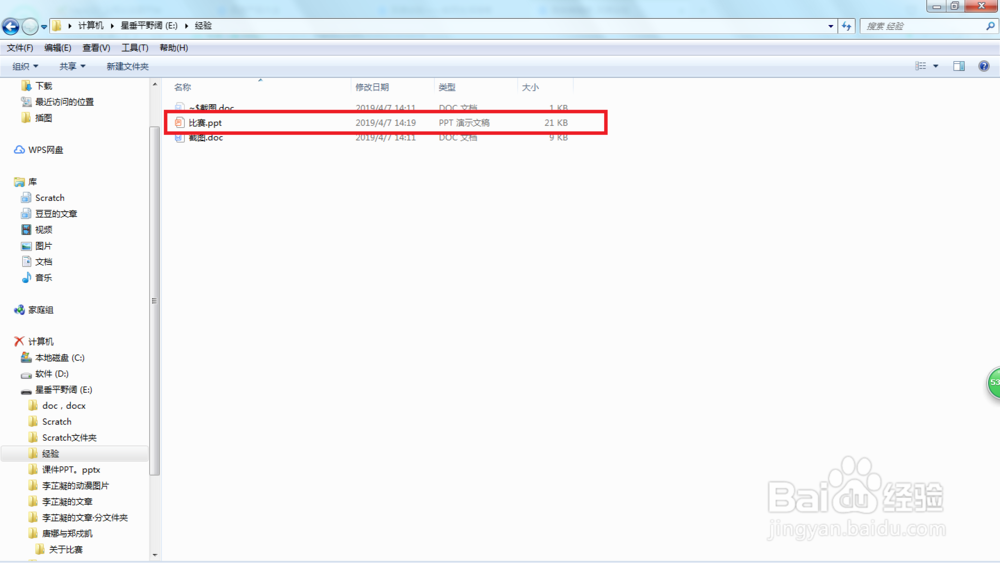This screenshot has height=563, width=1000.
Task: Click the green circular widget at right edge
Action: click(994, 383)
